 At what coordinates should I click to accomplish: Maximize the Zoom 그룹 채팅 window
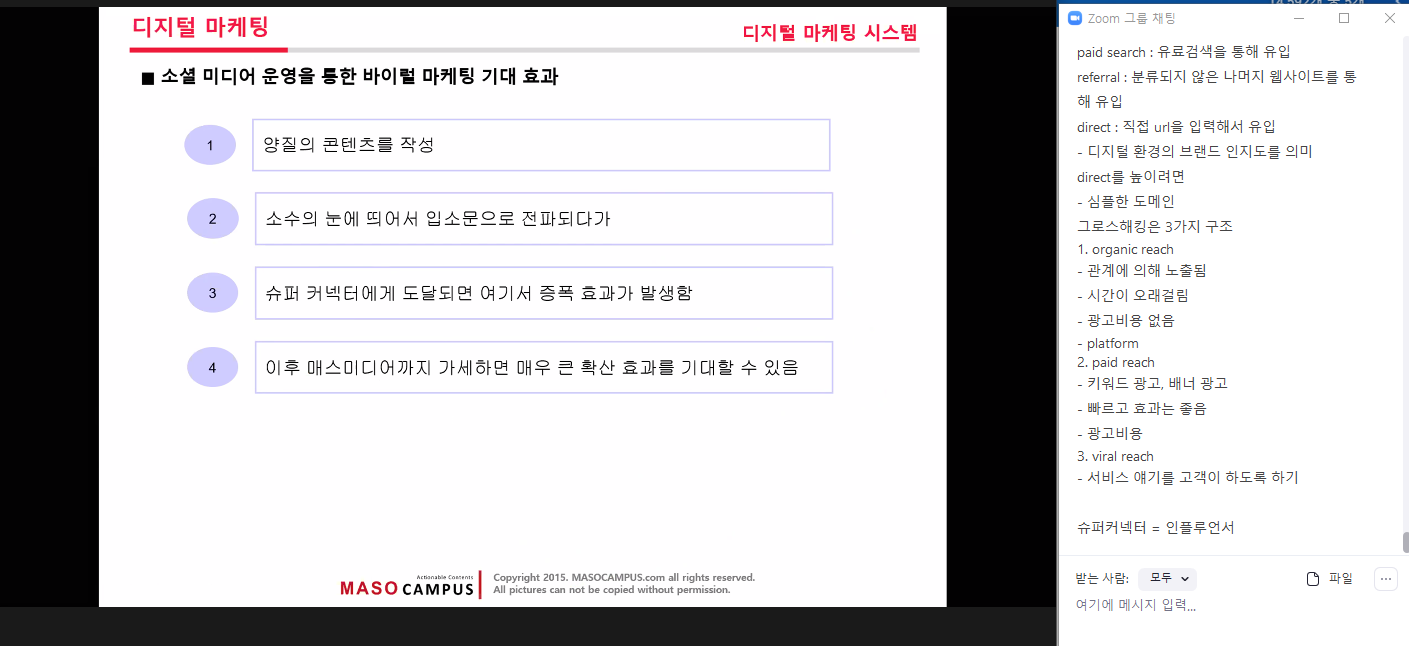point(1344,18)
